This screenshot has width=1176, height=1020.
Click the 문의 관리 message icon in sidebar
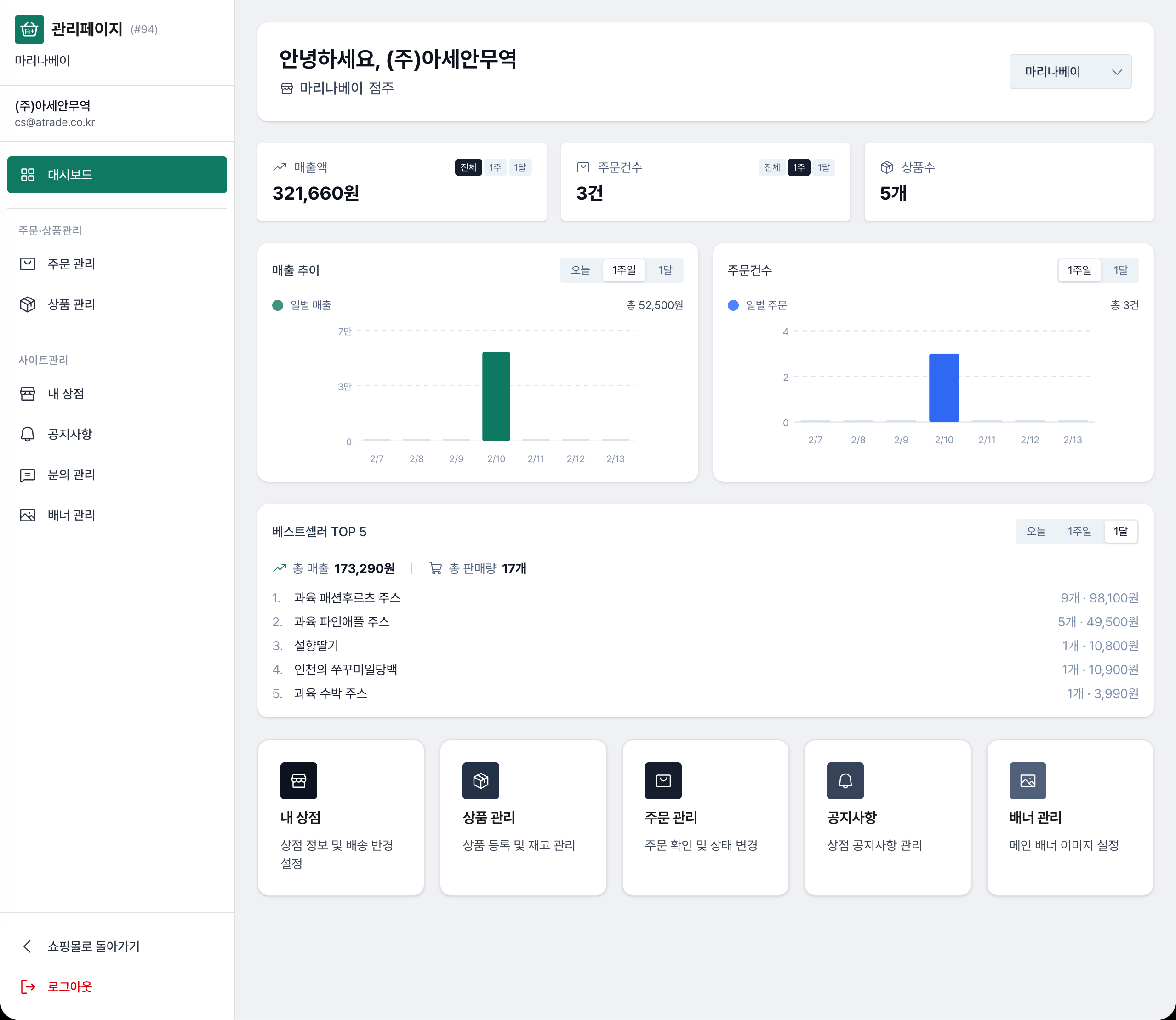[x=27, y=475]
